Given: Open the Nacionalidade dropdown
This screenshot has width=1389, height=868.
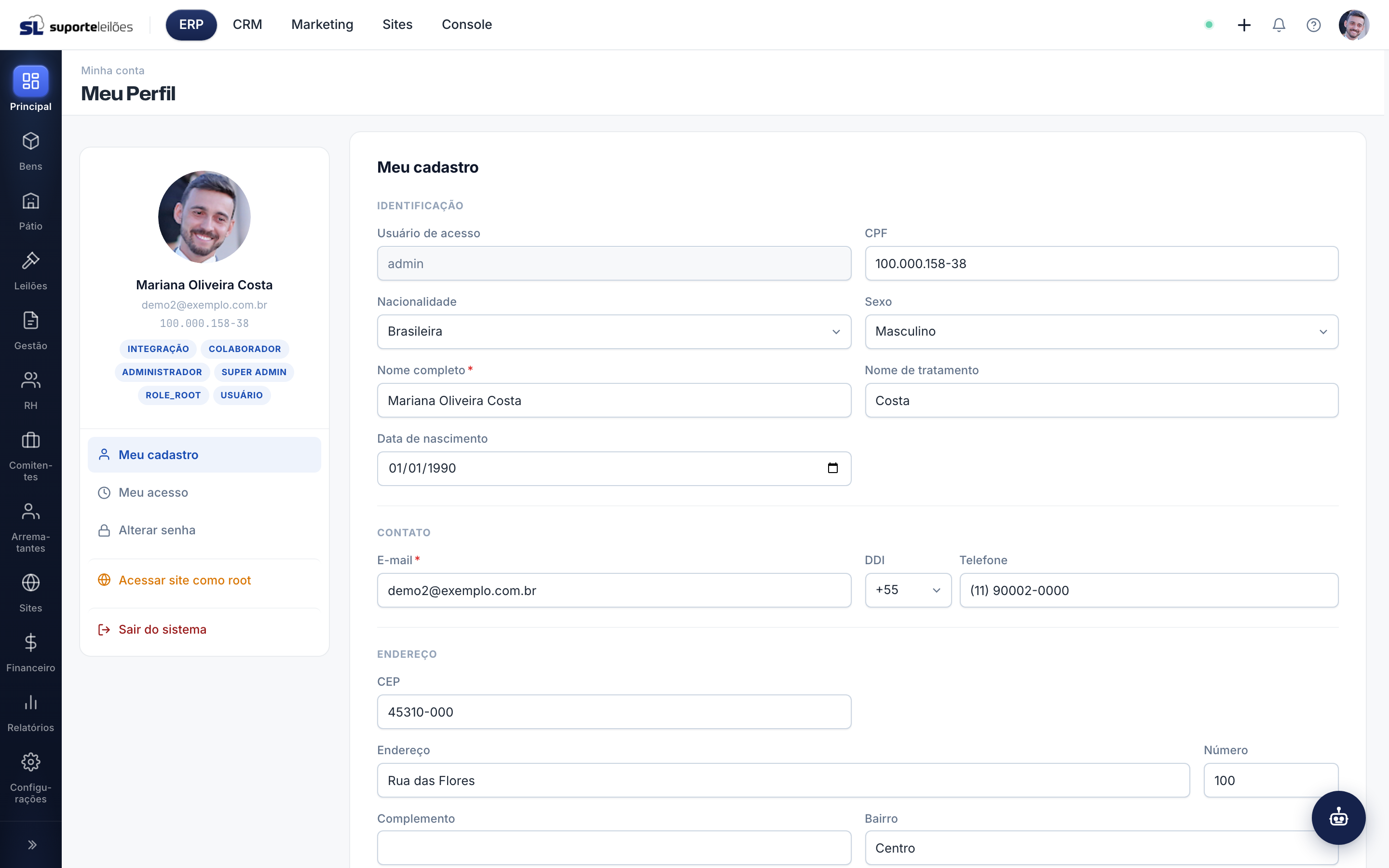Looking at the screenshot, I should pos(613,332).
